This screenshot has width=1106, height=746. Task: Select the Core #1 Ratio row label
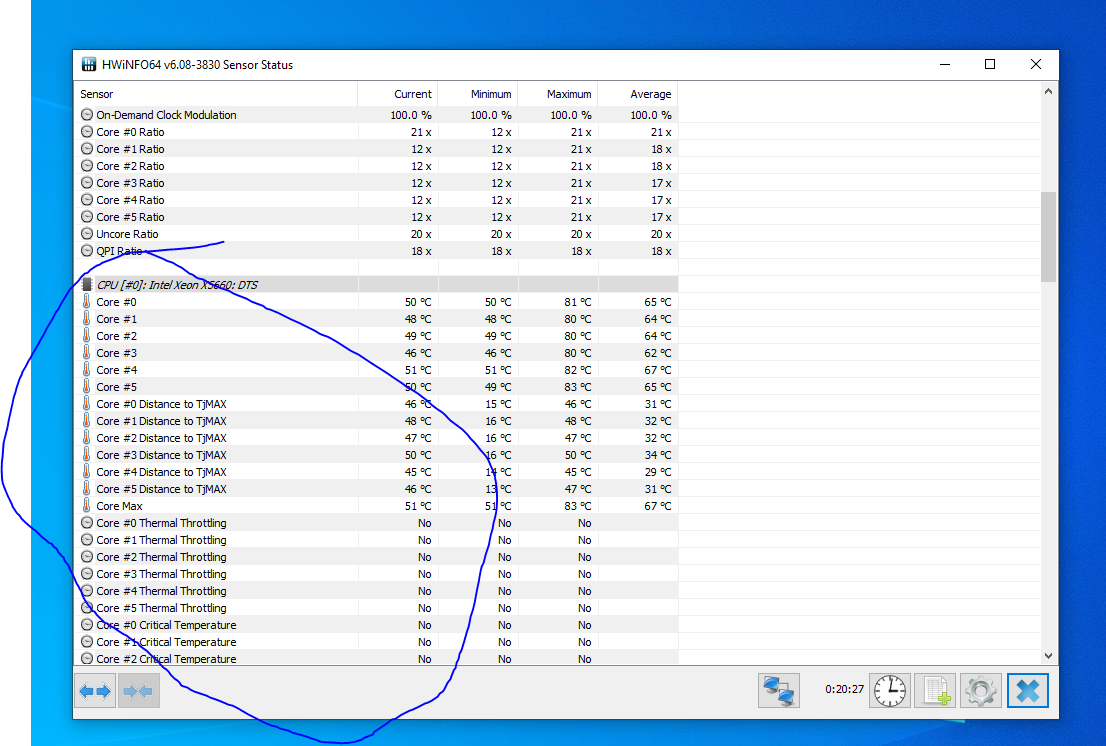[130, 149]
